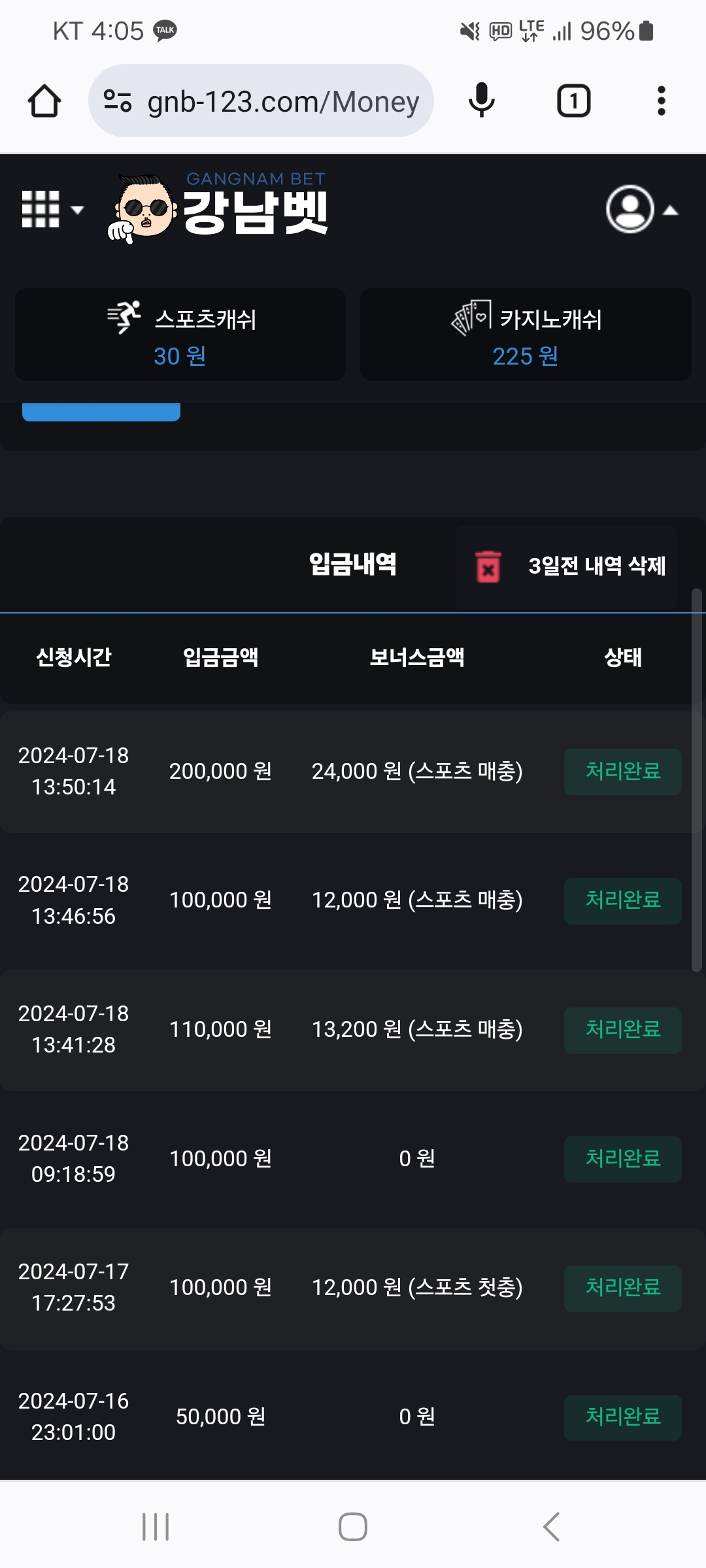Open the browser three-dot menu
The image size is (706, 1568).
(x=661, y=101)
